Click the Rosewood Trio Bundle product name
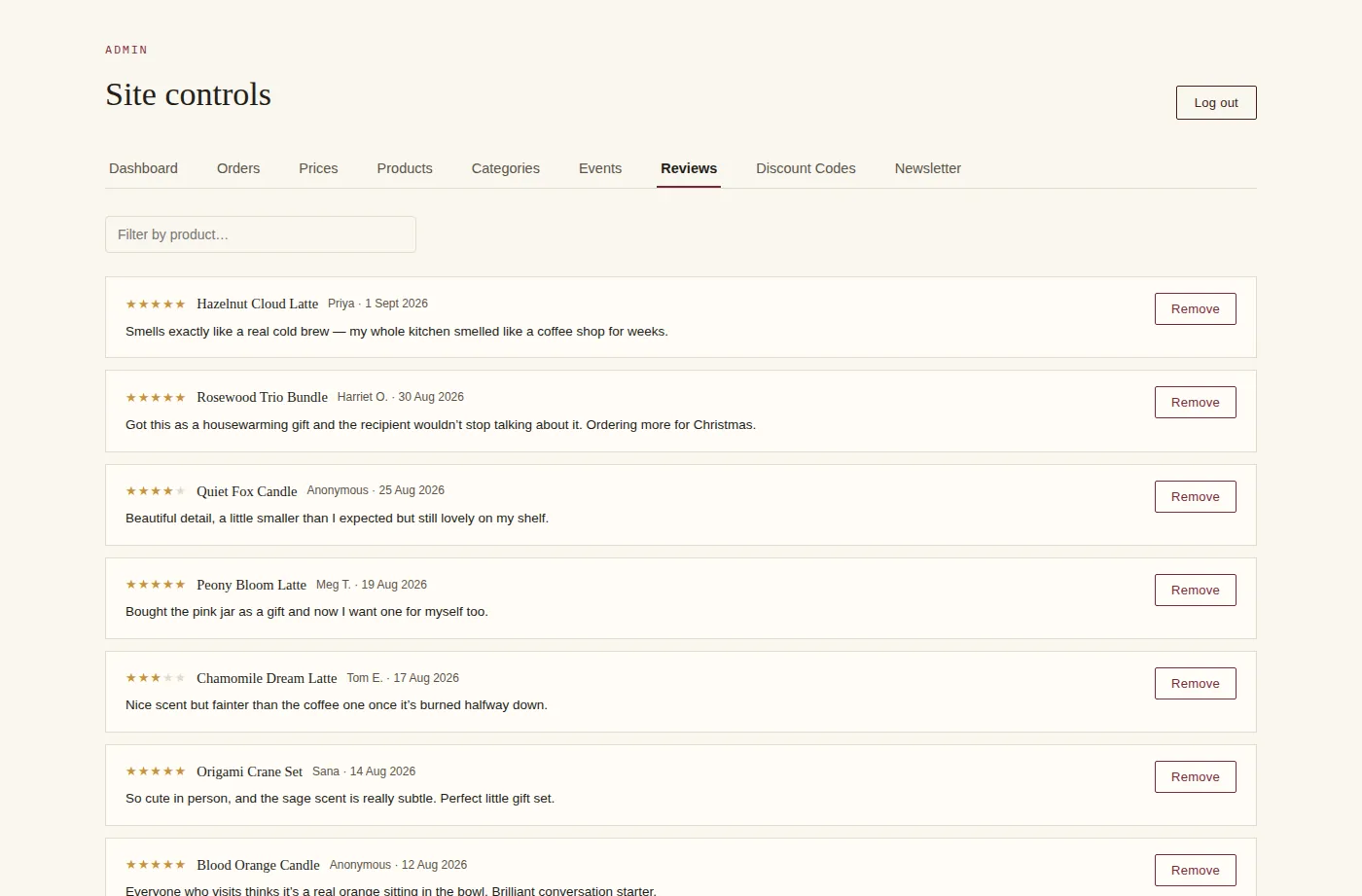Viewport: 1362px width, 896px height. (262, 397)
